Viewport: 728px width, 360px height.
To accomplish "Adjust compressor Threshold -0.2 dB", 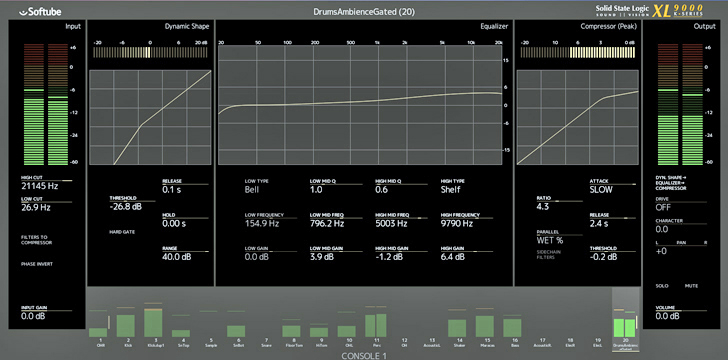I will [x=613, y=253].
